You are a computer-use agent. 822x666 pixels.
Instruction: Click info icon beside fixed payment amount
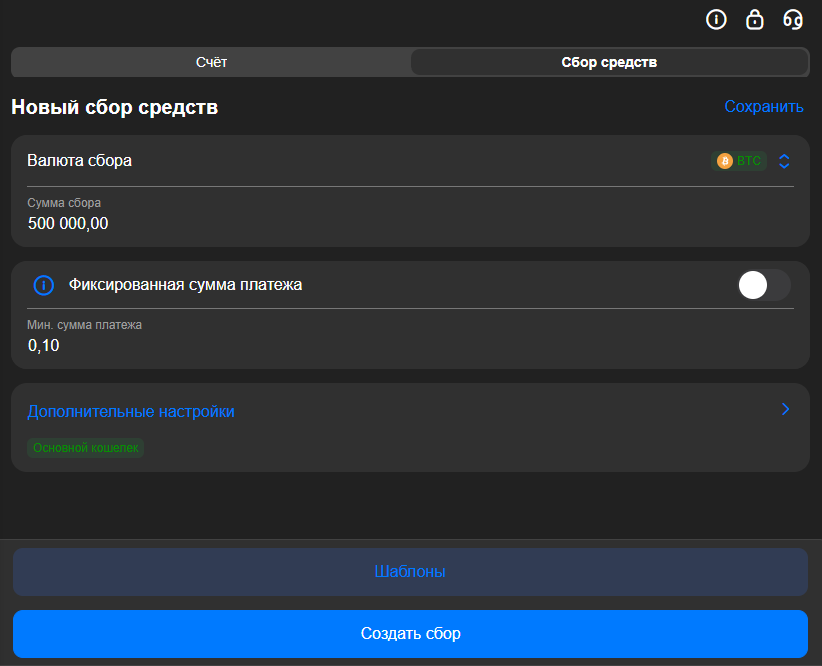(x=44, y=285)
